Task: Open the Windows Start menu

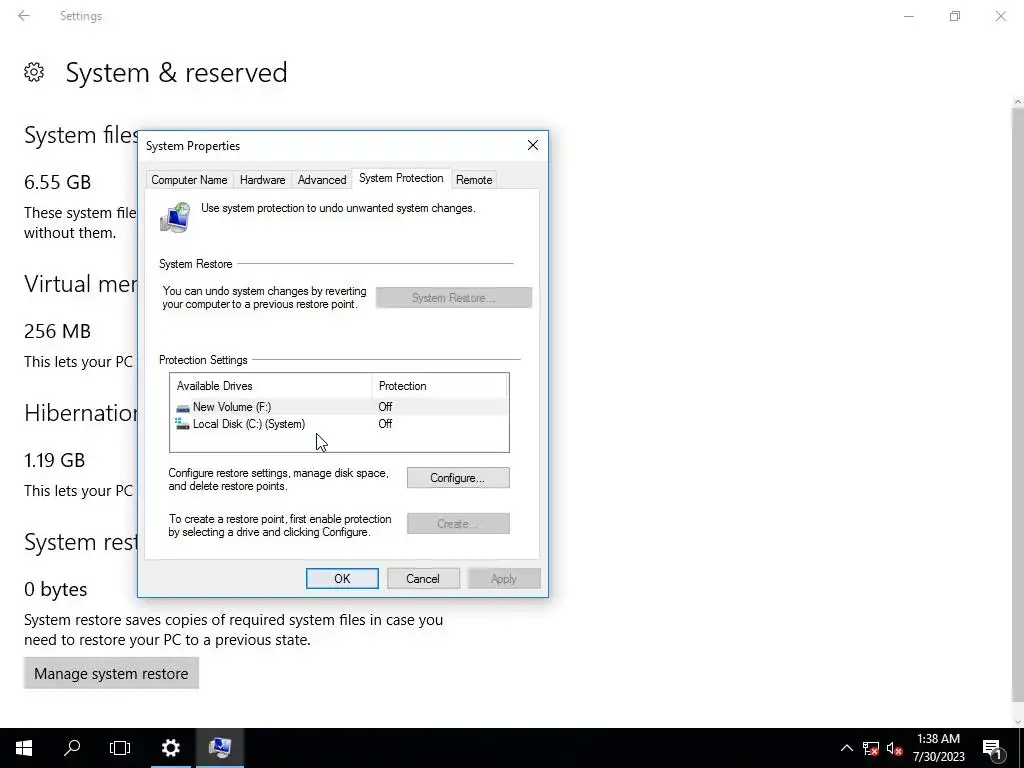Action: point(24,748)
